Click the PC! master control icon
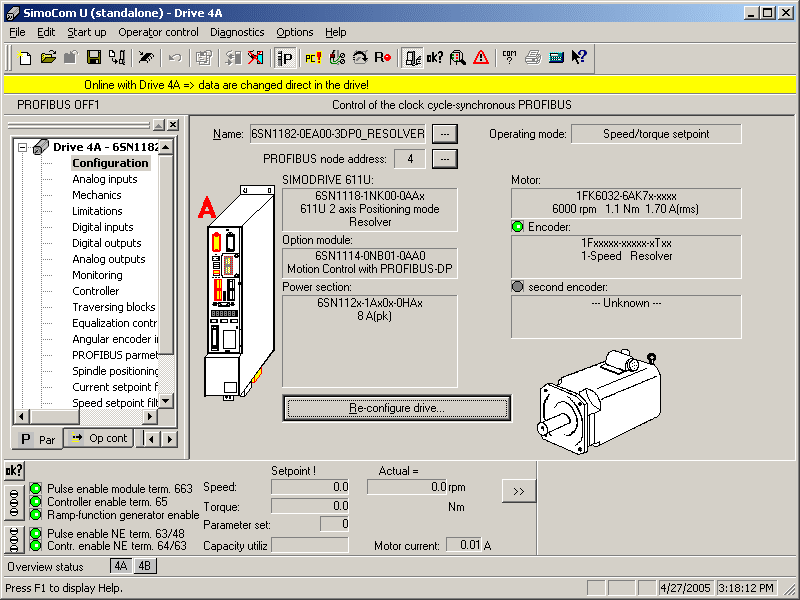The height and width of the screenshot is (600, 800). [313, 58]
